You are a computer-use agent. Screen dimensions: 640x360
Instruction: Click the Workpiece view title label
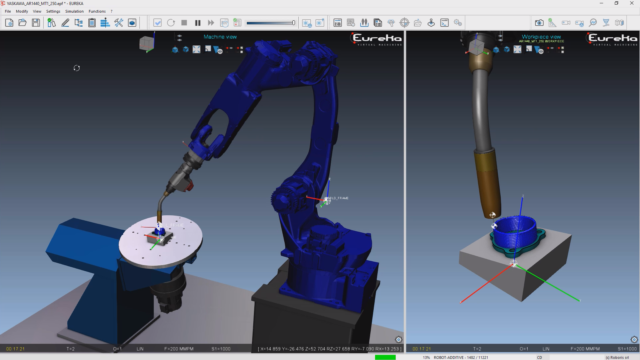click(x=541, y=37)
